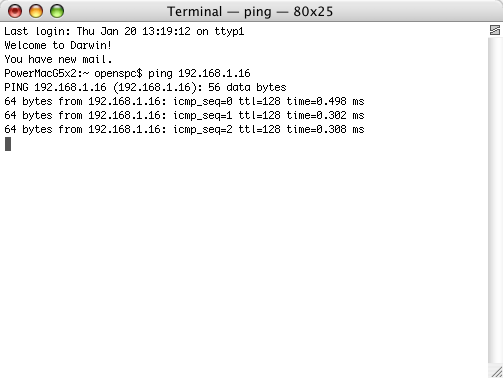Click the icmp_seq=0 response line

pos(184,101)
